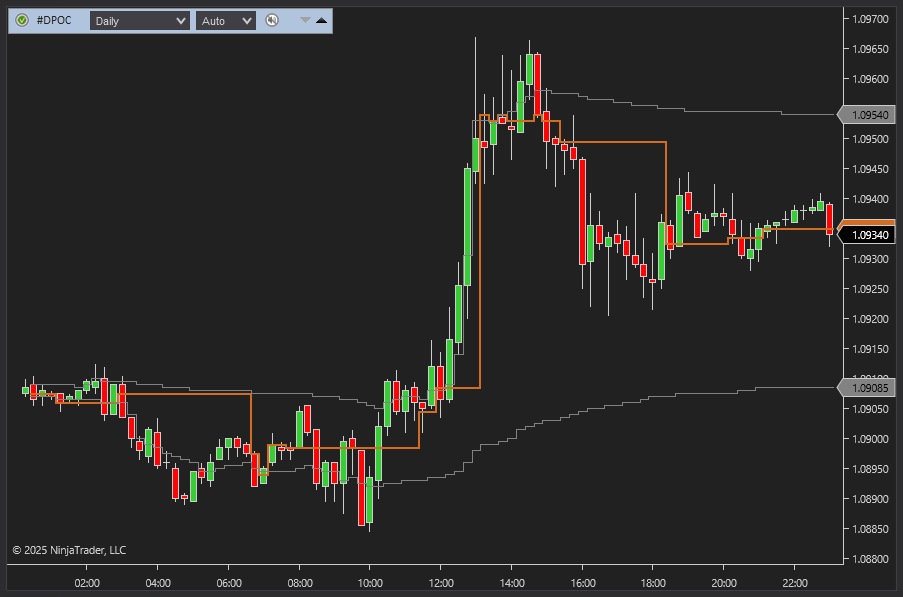The image size is (903, 597).
Task: Click the black up triangle arrow
Action: [321, 20]
